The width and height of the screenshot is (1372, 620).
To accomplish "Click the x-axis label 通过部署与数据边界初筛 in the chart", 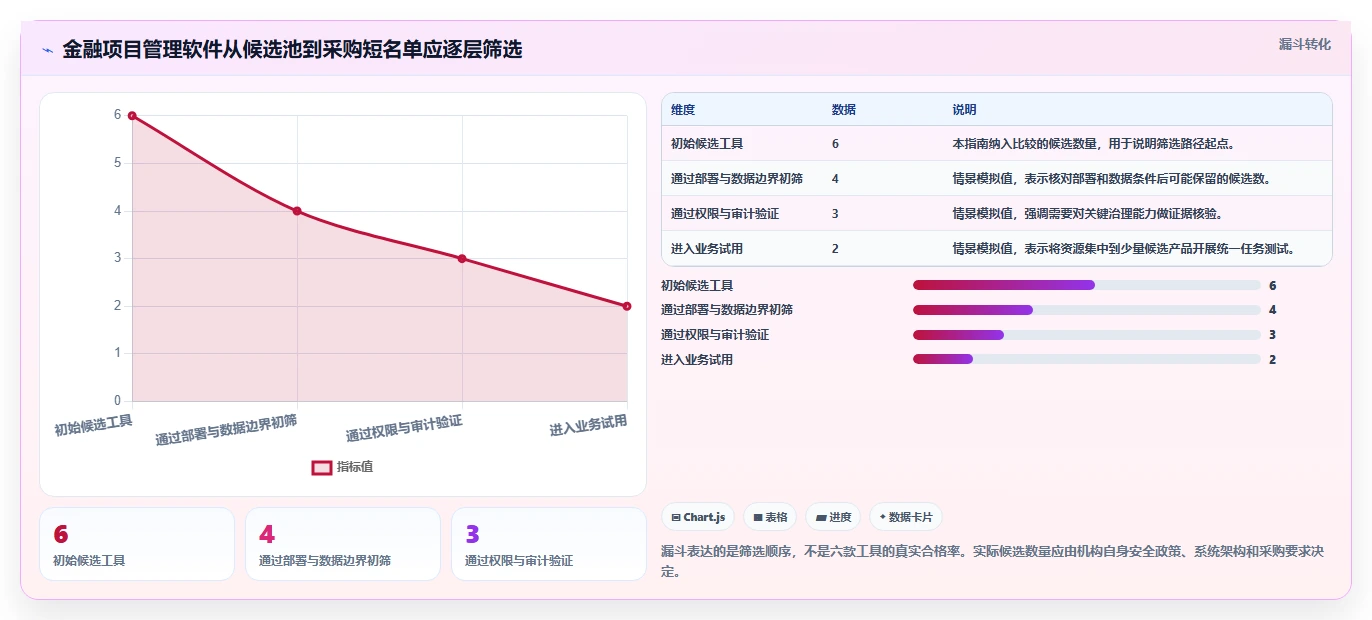I will point(226,429).
